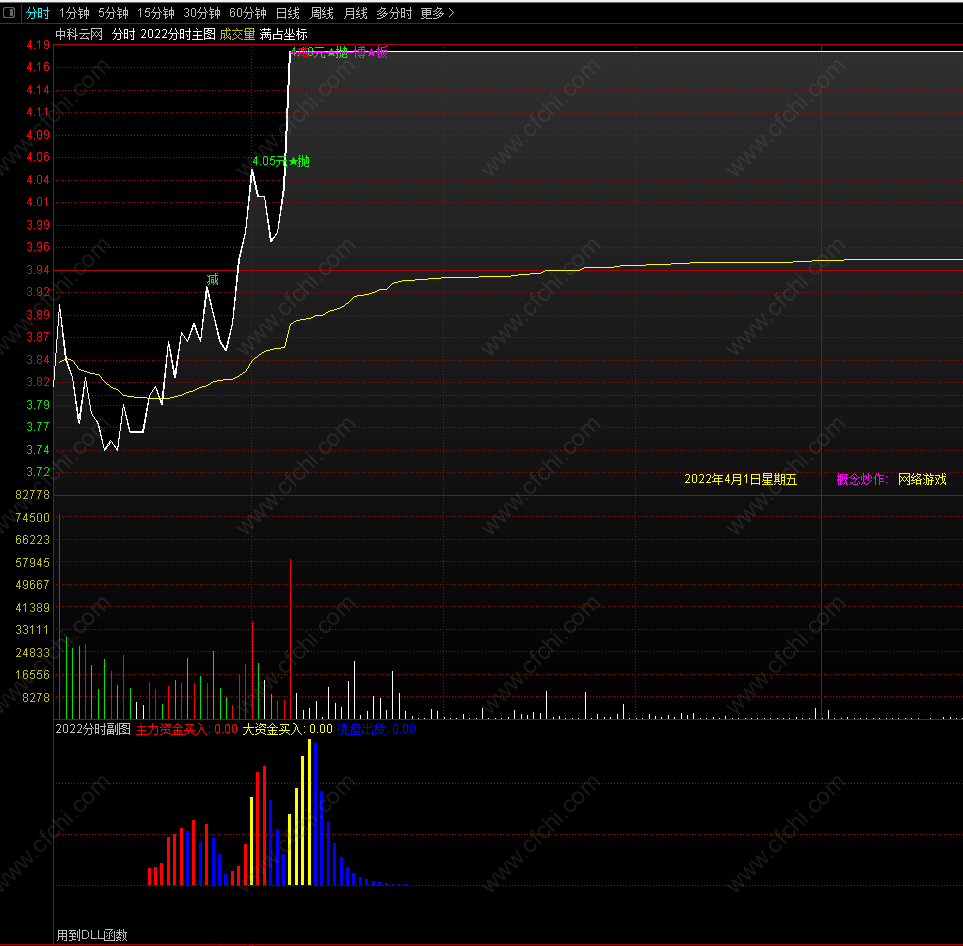Click the 3.84 price axis label
The width and height of the screenshot is (963, 946).
tap(38, 359)
